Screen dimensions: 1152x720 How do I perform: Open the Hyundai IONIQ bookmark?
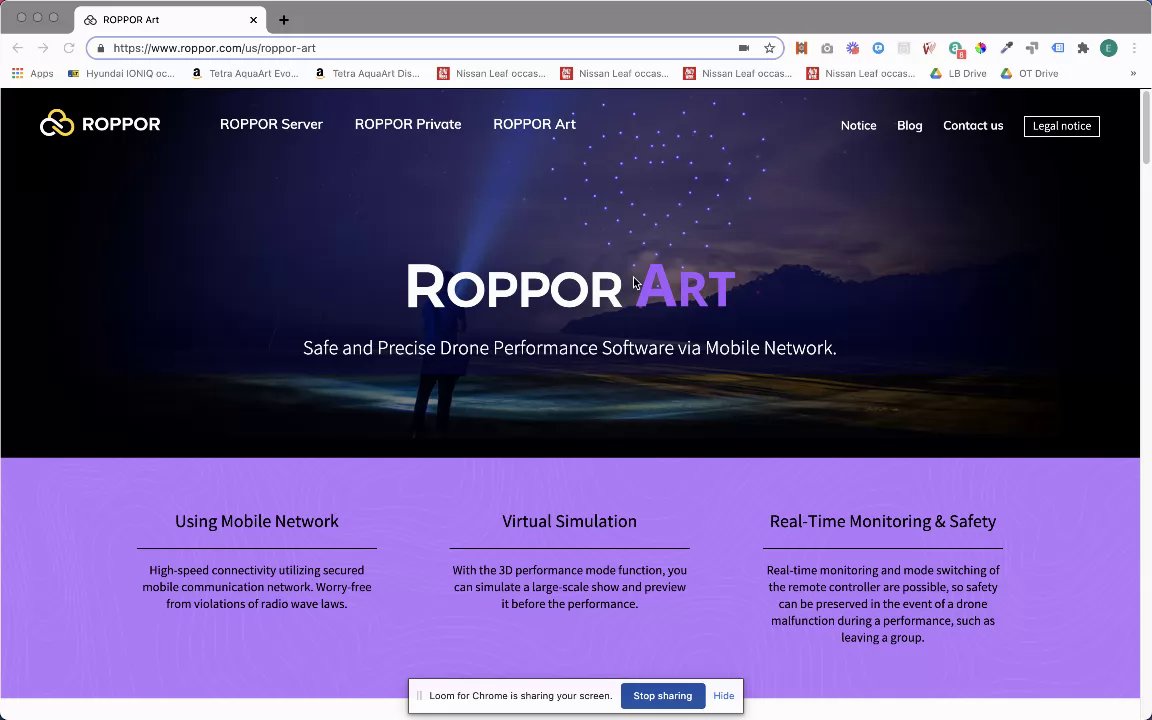pos(121,73)
